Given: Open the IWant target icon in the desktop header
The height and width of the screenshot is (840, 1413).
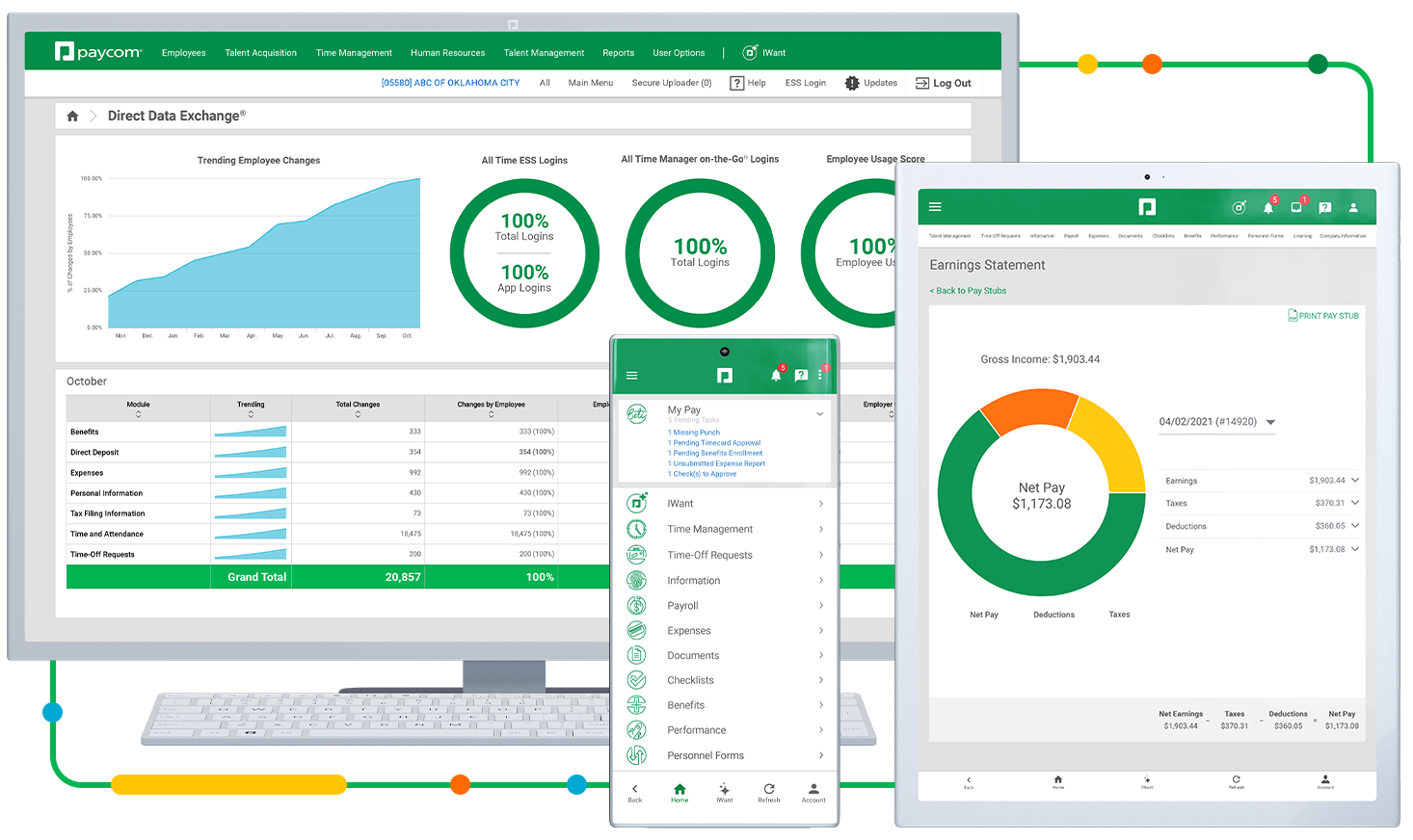Looking at the screenshot, I should click(x=750, y=52).
